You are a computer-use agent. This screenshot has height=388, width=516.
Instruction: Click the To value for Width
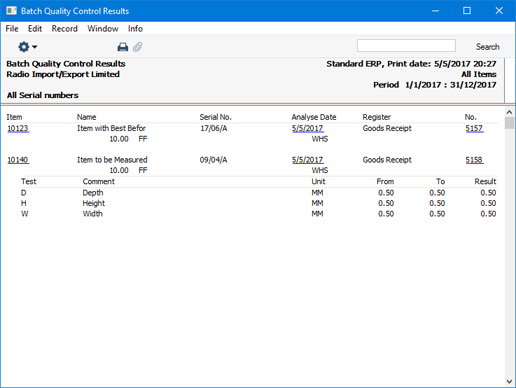click(437, 214)
